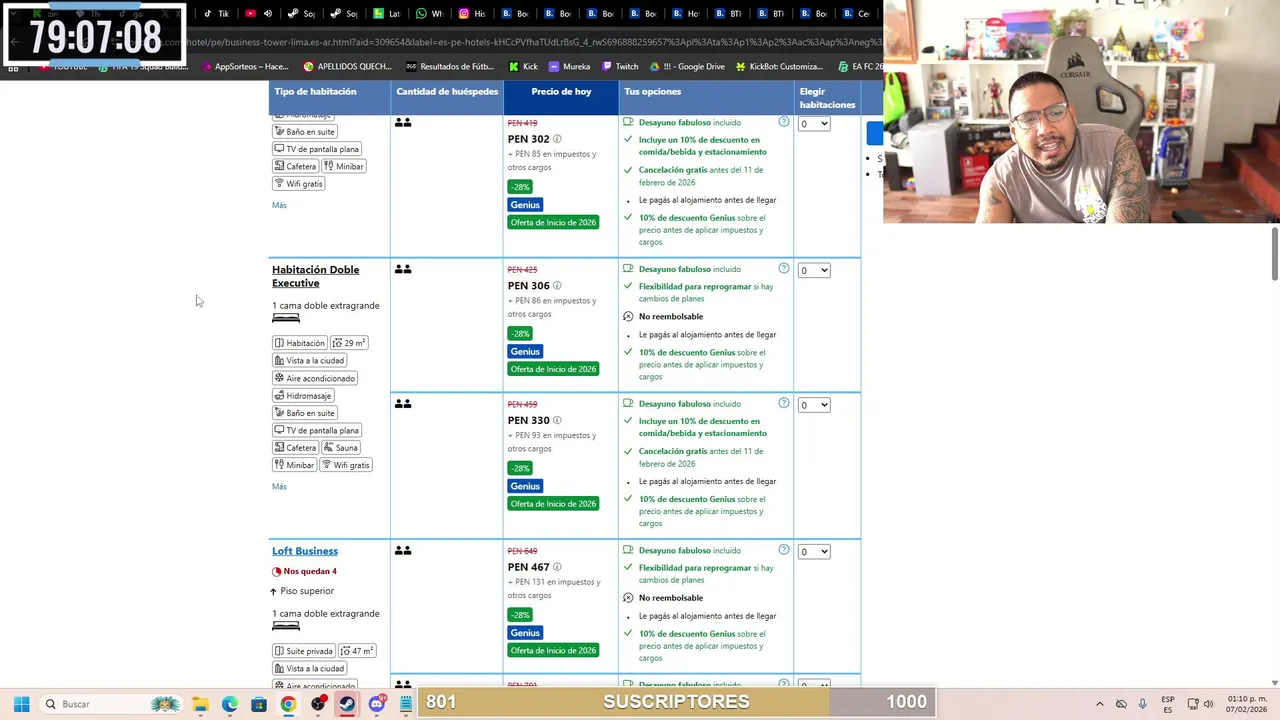Open the help icon beside PEN 306 options

click(x=784, y=269)
